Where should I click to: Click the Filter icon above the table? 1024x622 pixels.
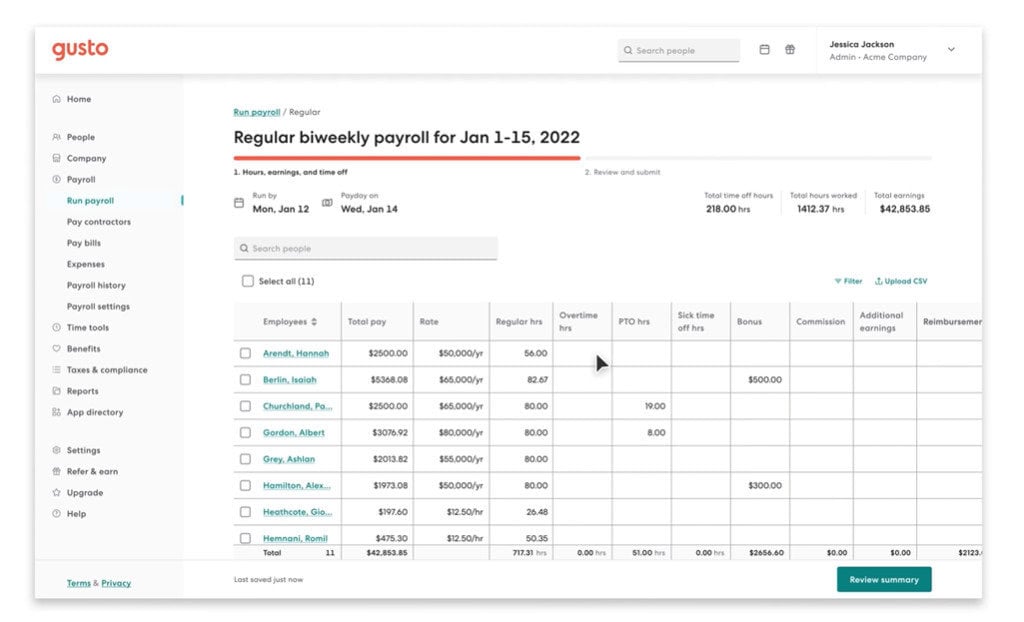coord(838,282)
